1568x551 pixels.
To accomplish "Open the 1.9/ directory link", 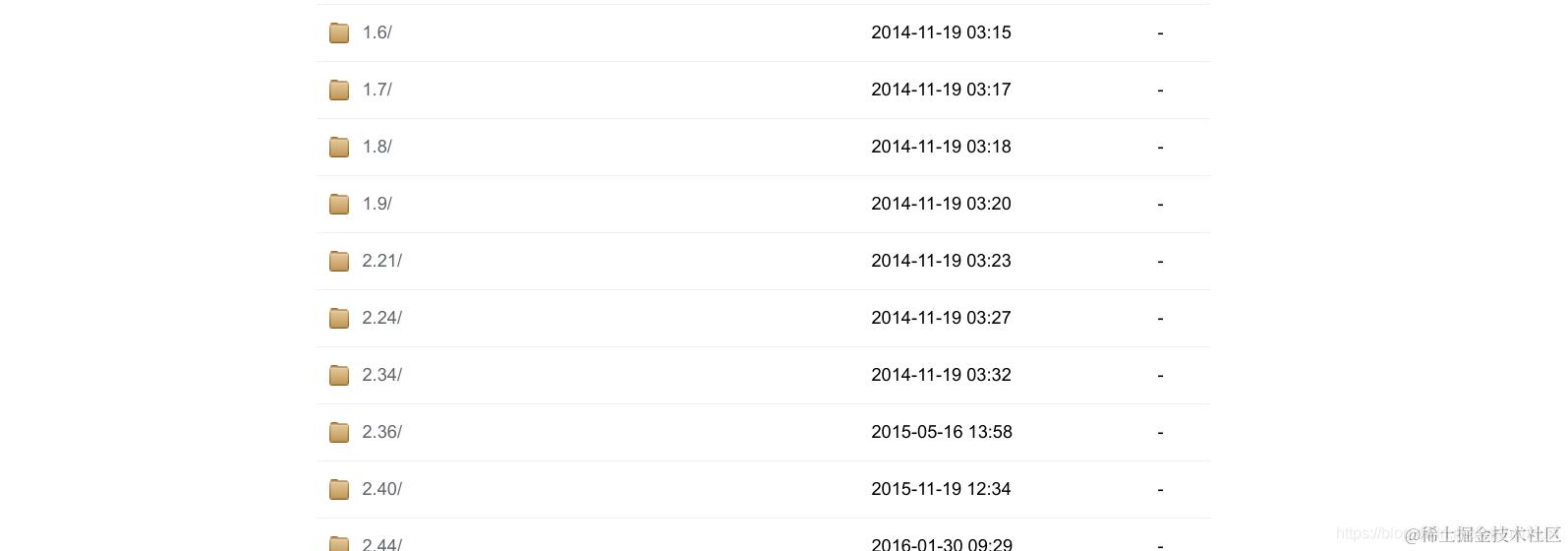I will (377, 204).
